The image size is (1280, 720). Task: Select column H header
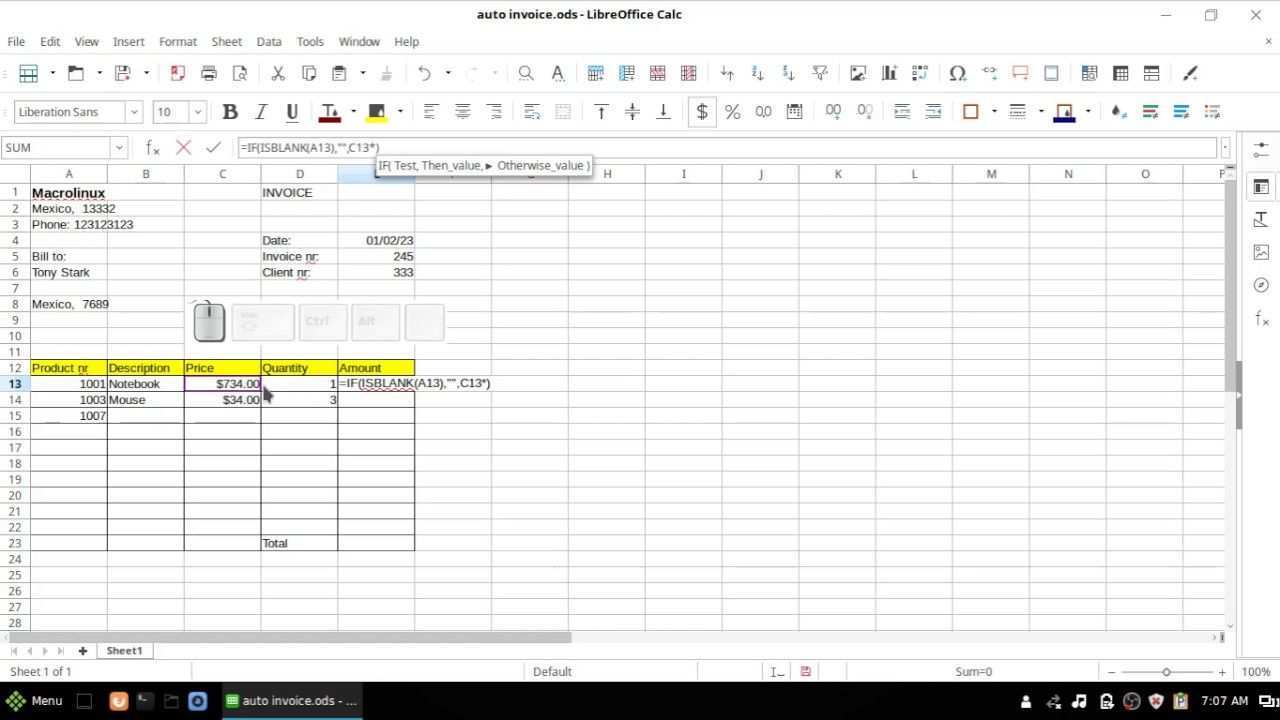(607, 174)
